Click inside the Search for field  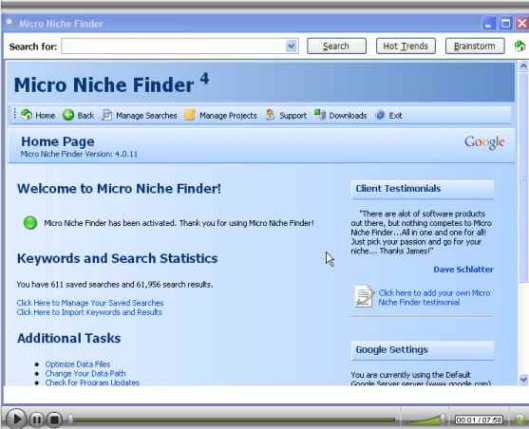174,46
